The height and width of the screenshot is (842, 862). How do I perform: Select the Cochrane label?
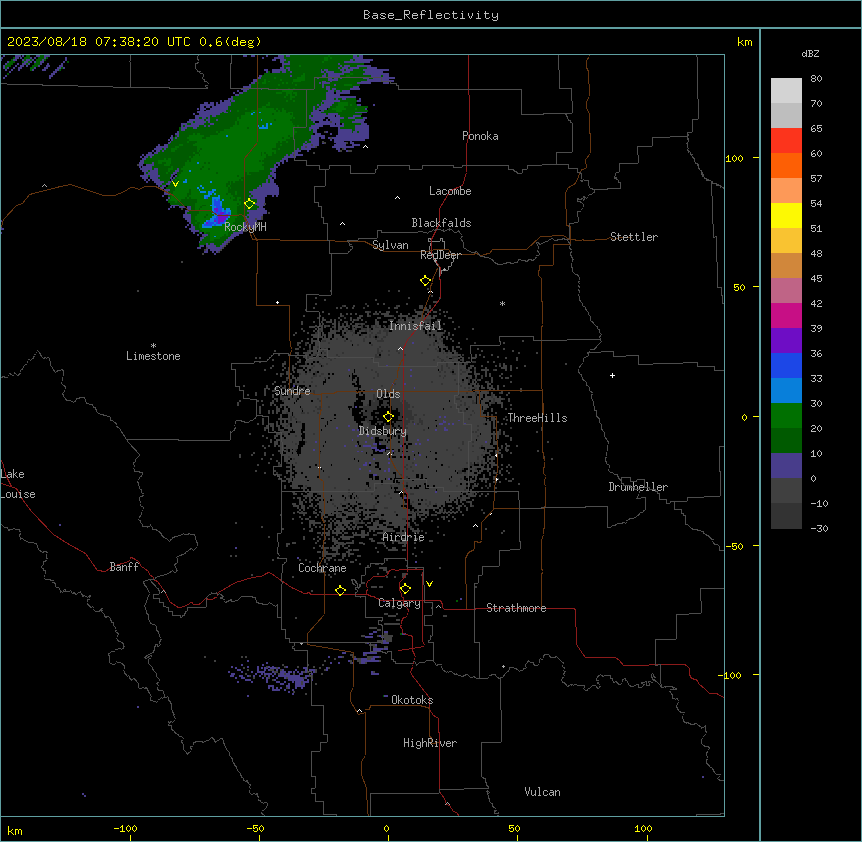coord(322,568)
